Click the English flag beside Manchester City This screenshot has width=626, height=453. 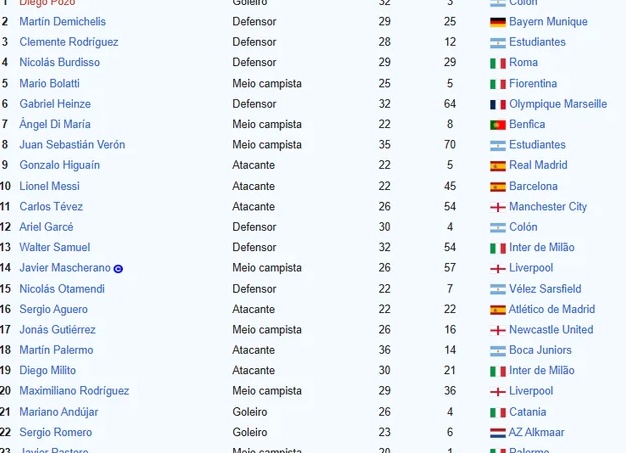tap(498, 207)
